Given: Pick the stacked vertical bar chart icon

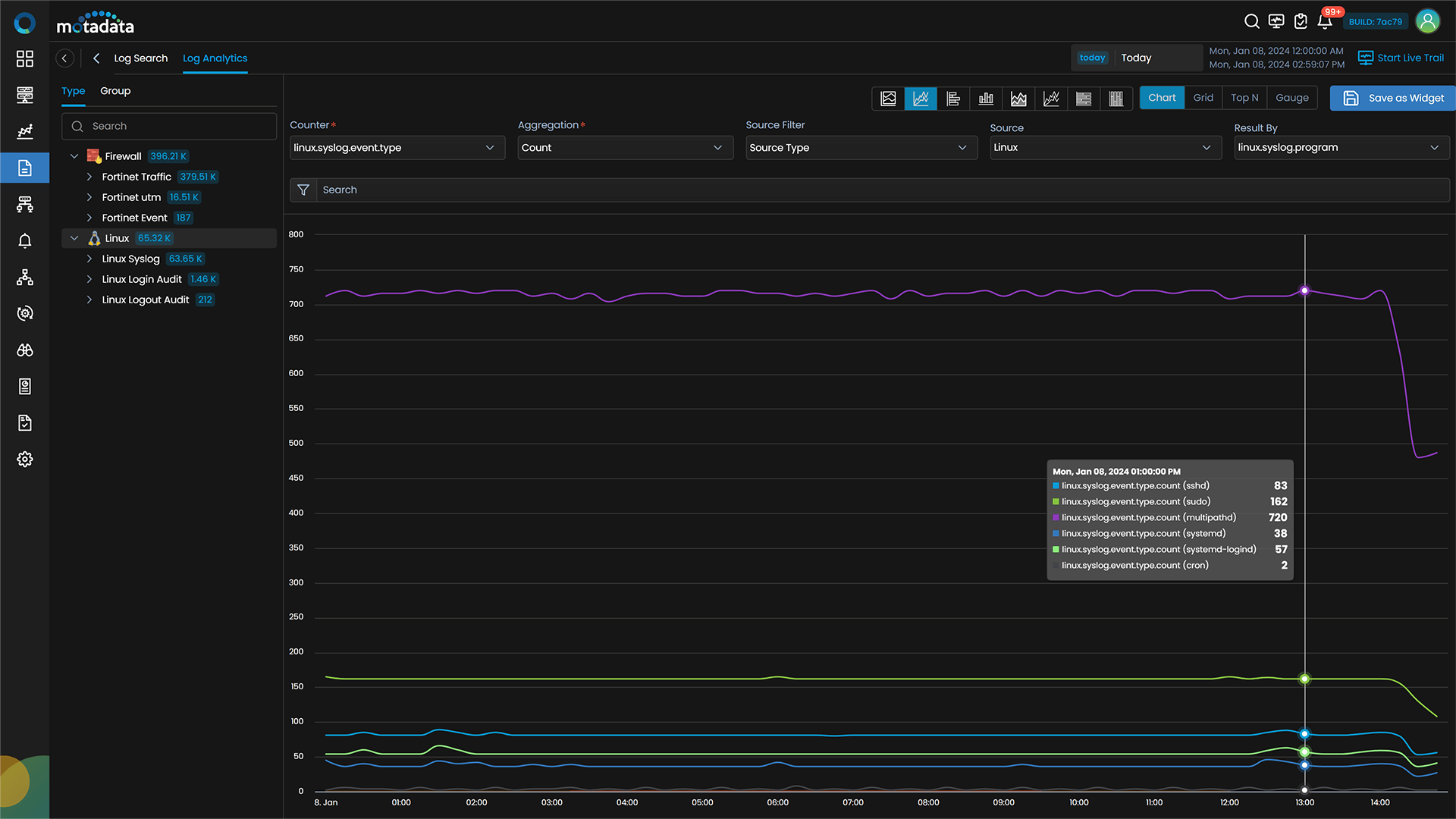Looking at the screenshot, I should [x=1116, y=99].
